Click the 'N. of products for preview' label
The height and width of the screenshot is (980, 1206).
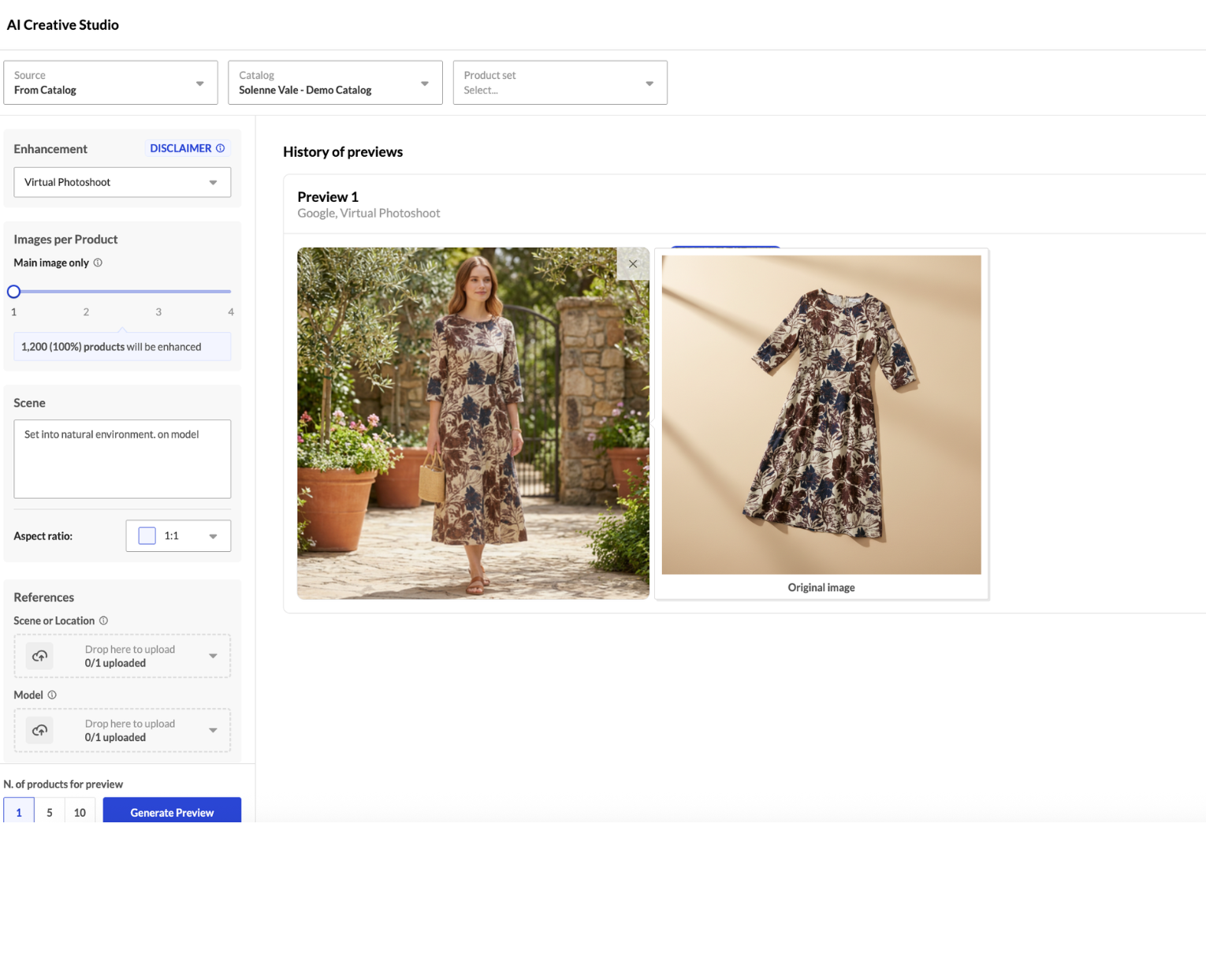63,784
